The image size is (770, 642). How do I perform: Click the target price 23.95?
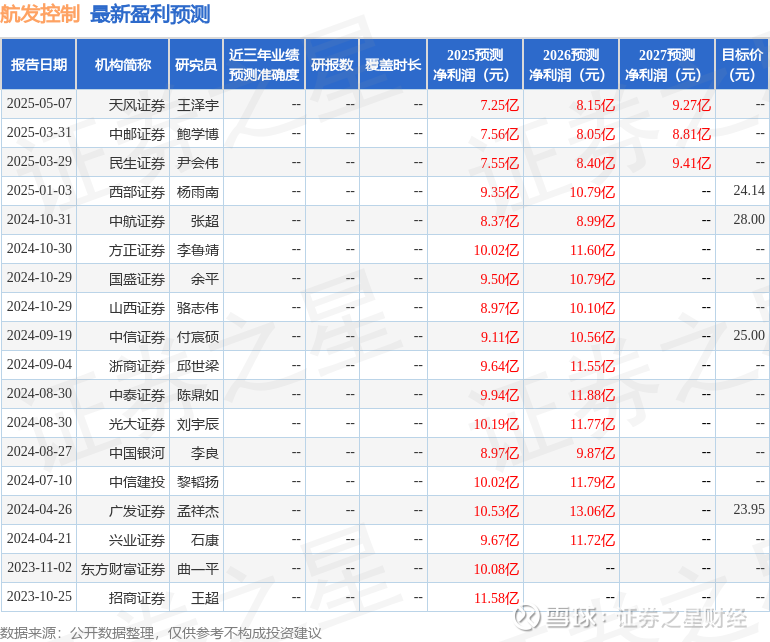tap(749, 509)
